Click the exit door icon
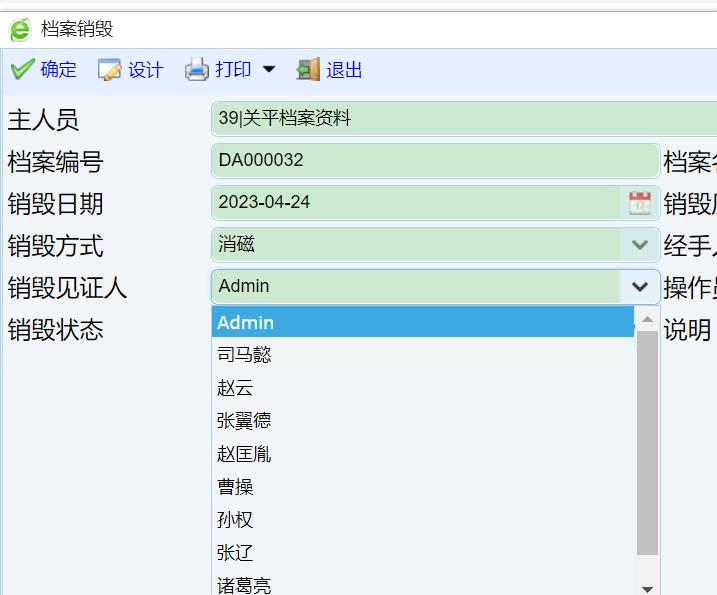This screenshot has width=717, height=595. tap(308, 70)
